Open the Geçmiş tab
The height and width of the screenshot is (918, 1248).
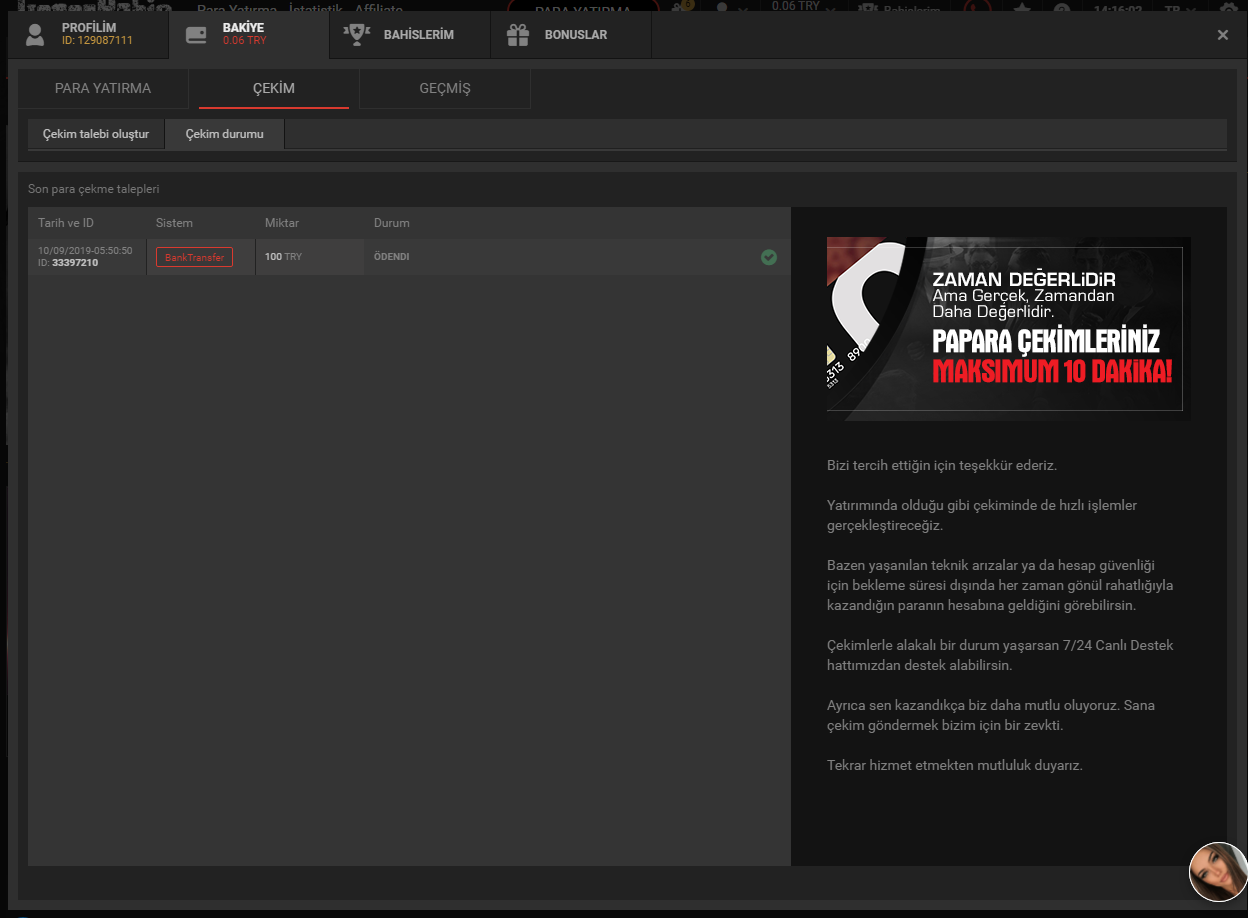coord(444,89)
